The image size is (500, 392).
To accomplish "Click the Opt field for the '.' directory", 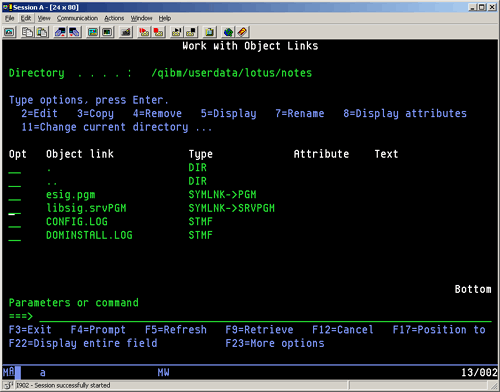I will coord(15,168).
